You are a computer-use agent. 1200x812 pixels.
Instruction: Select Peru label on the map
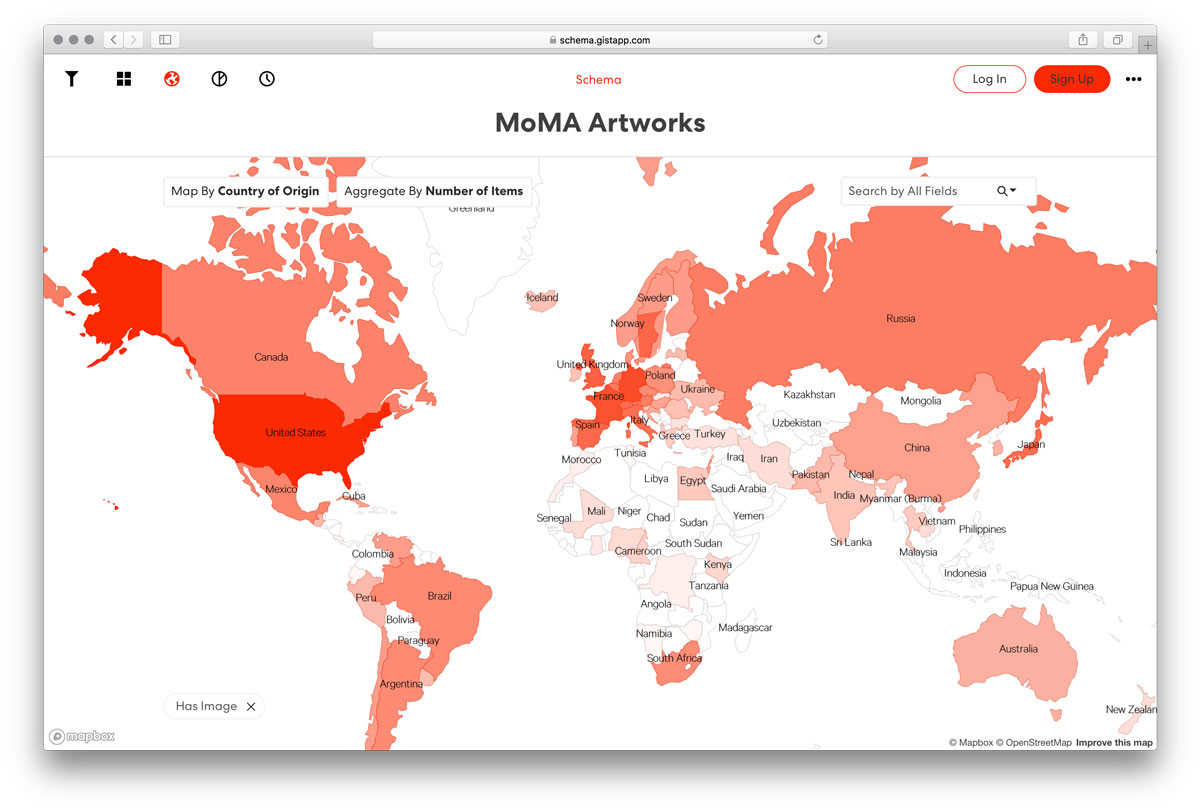(x=366, y=598)
